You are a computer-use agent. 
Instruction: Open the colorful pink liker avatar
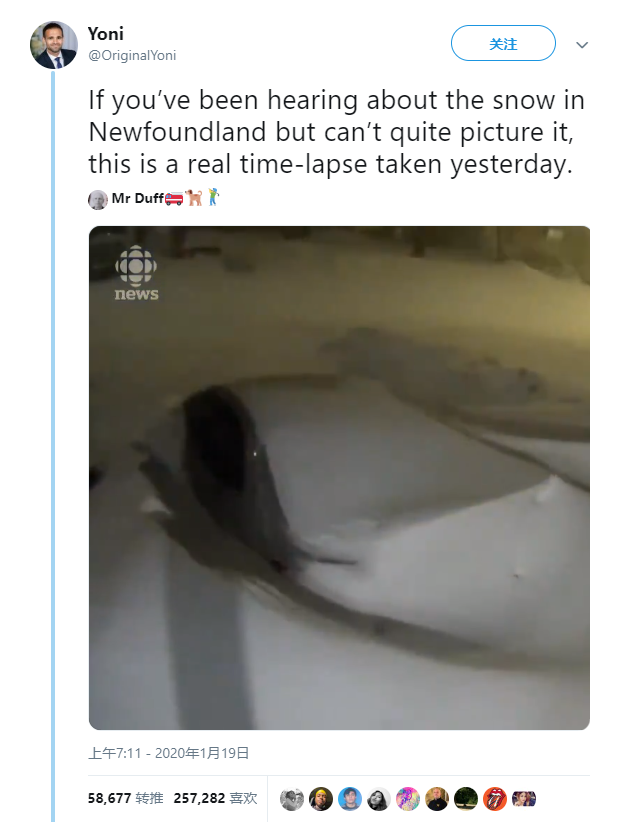tap(408, 799)
